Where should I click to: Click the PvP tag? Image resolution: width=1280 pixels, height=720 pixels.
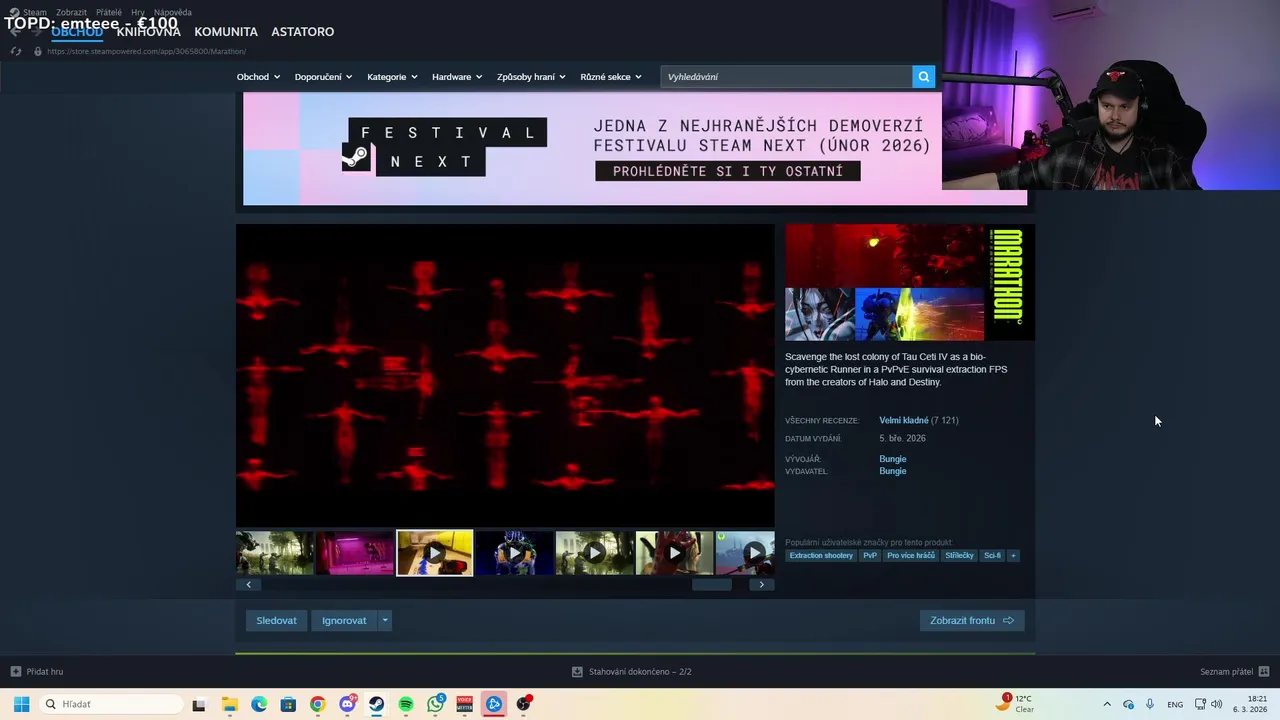[x=870, y=555]
